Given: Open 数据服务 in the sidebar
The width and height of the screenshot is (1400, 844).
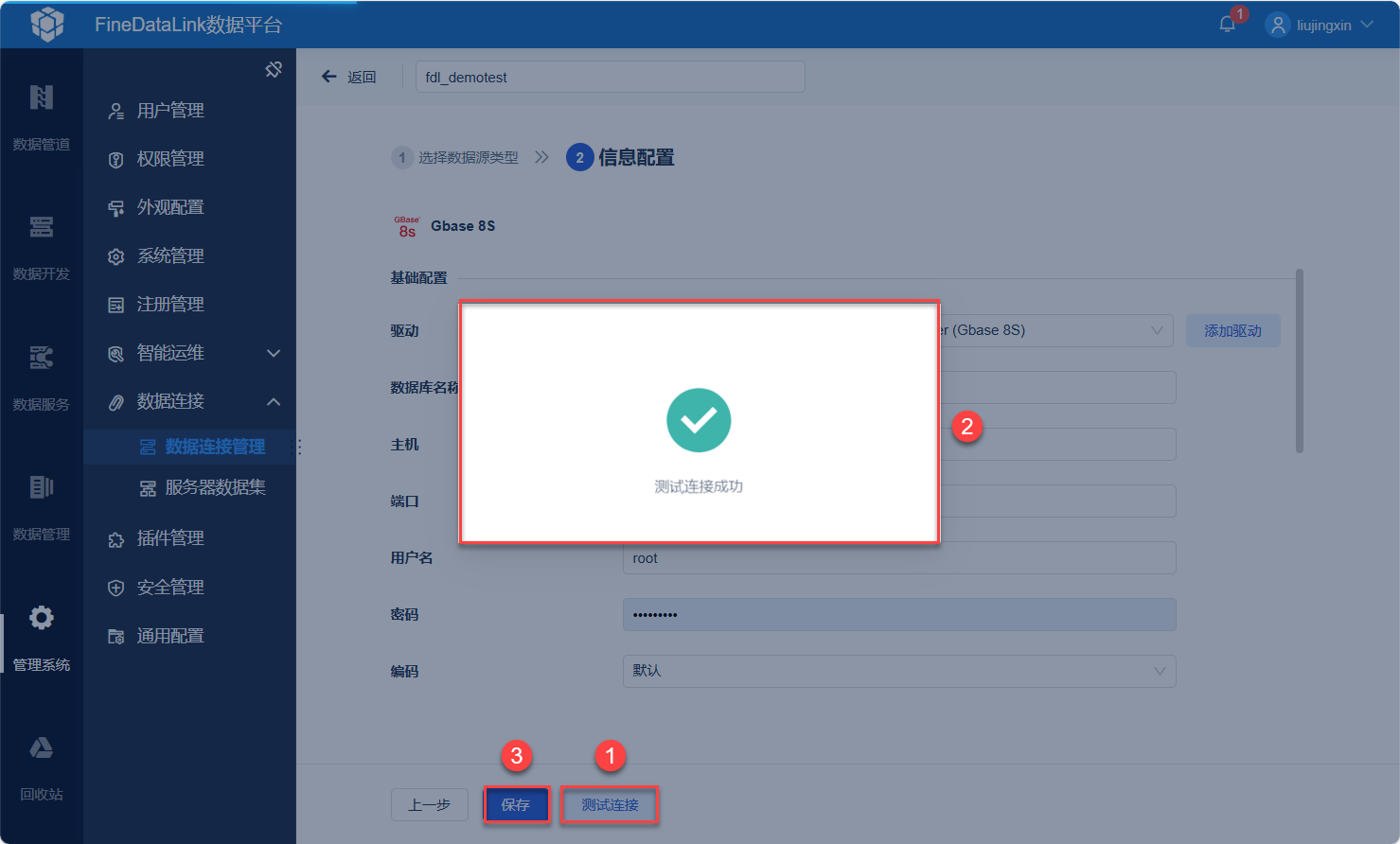Looking at the screenshot, I should pos(42,378).
